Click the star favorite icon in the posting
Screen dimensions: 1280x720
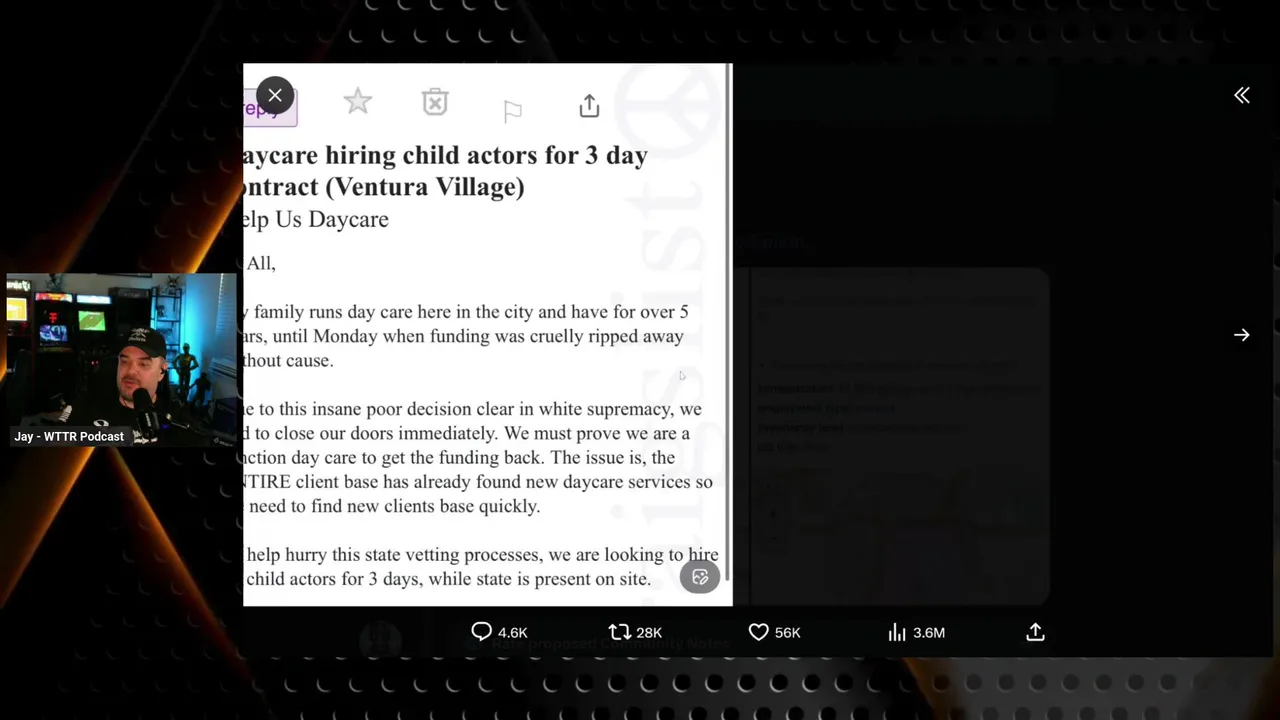click(357, 101)
